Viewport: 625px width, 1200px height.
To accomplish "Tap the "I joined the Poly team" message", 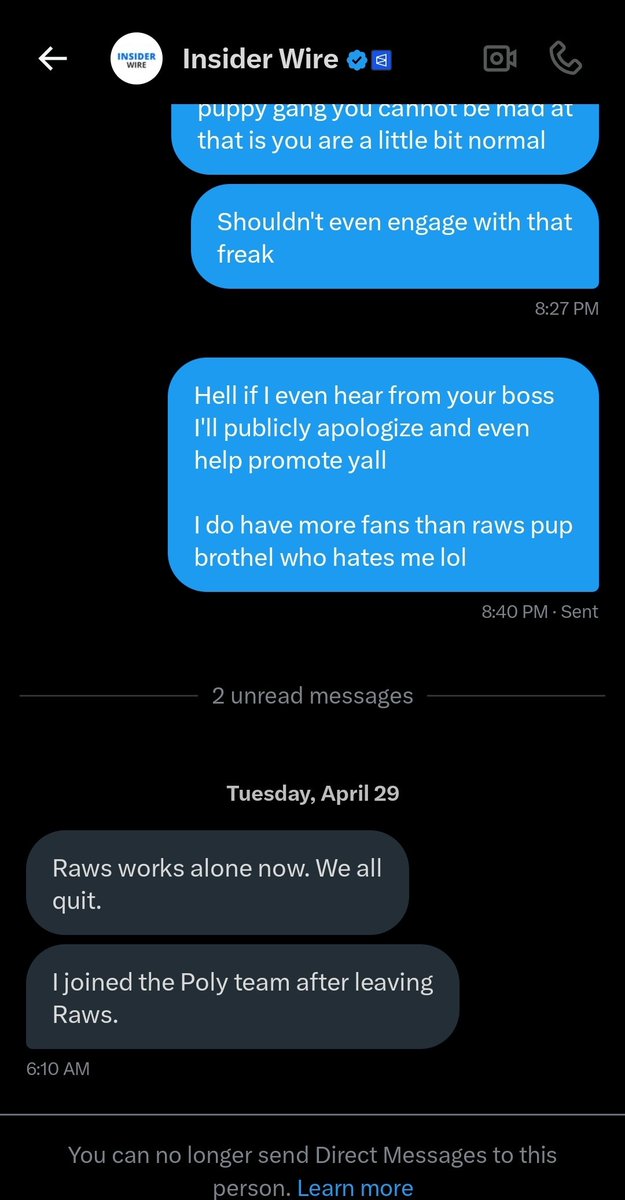I will coord(242,996).
